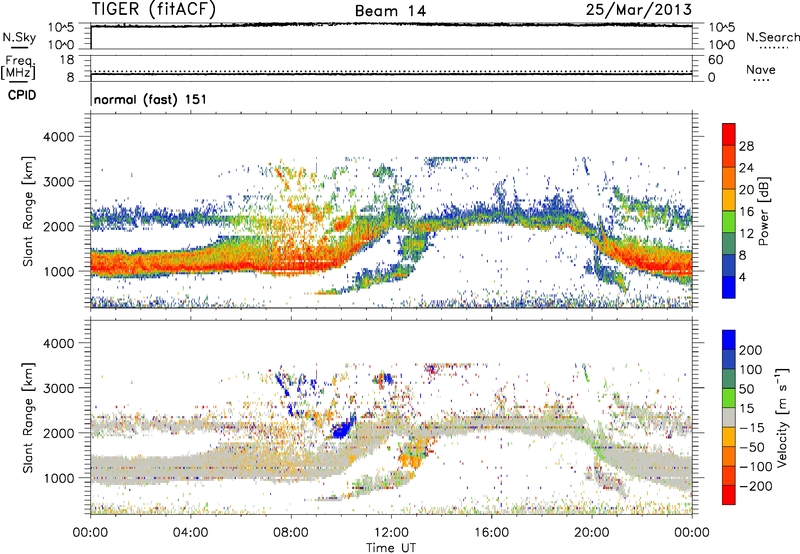800x554 pixels.
Task: Click the 'TIGER (fitACF)' title text
Action: (154, 9)
